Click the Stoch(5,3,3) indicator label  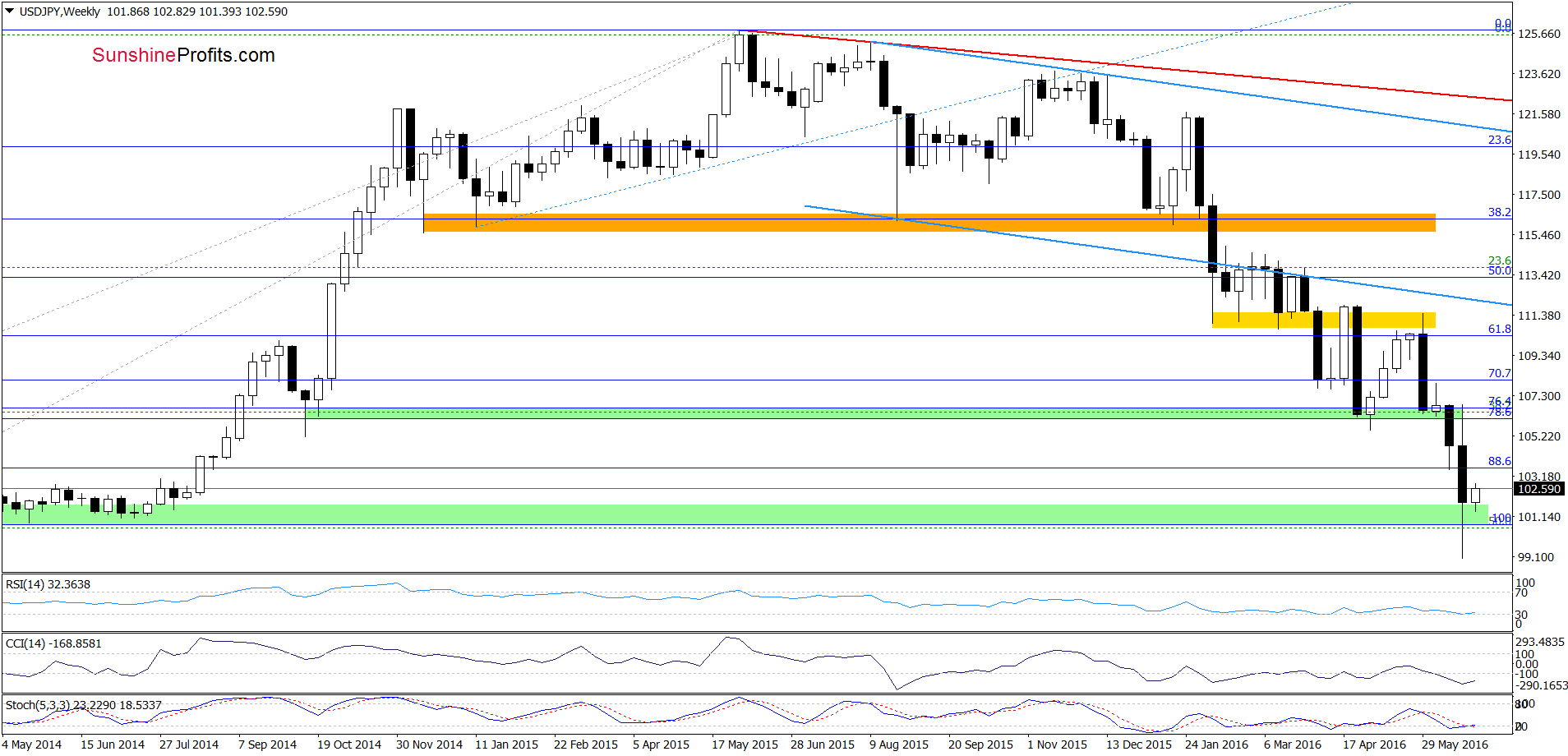pyautogui.click(x=84, y=705)
